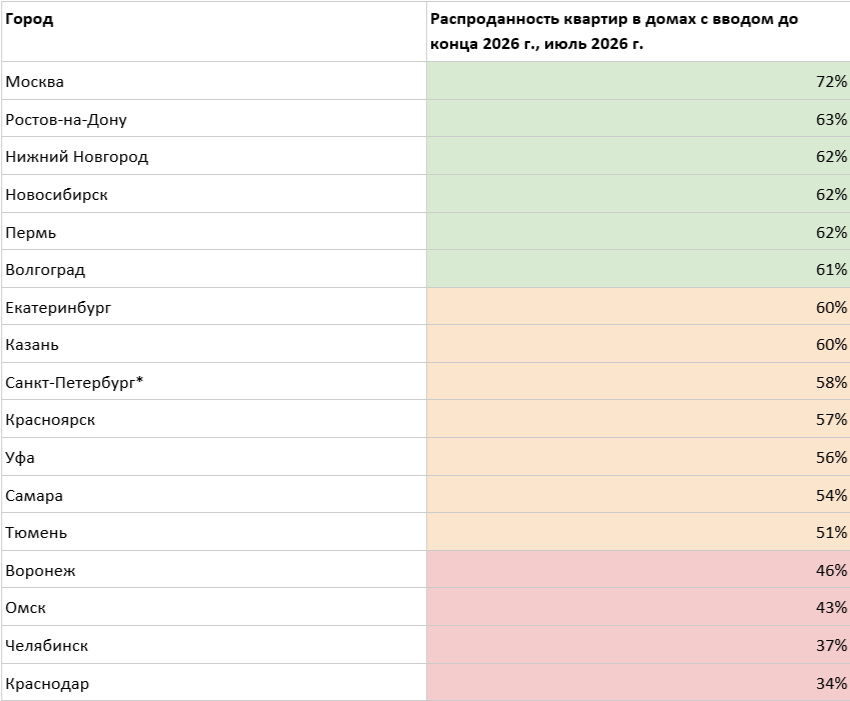Select the 54% value for Самара

tap(638, 494)
